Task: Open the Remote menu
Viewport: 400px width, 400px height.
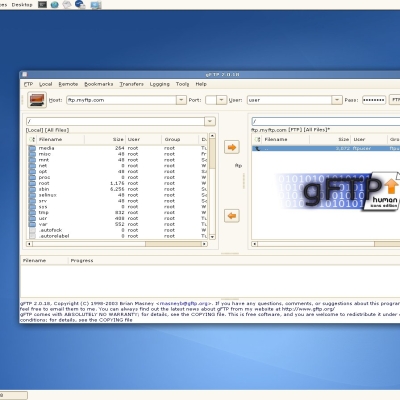Action: click(68, 84)
